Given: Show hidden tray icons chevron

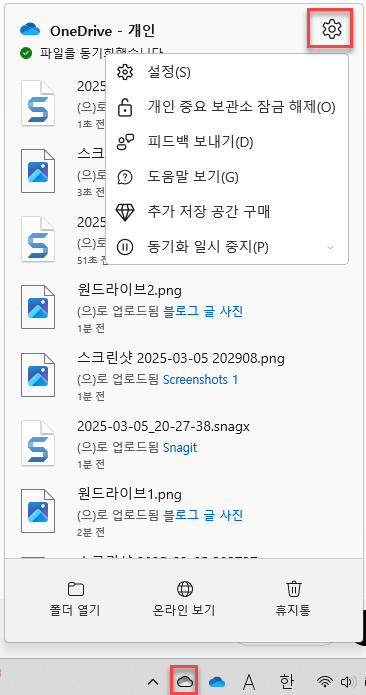Looking at the screenshot, I should [153, 682].
